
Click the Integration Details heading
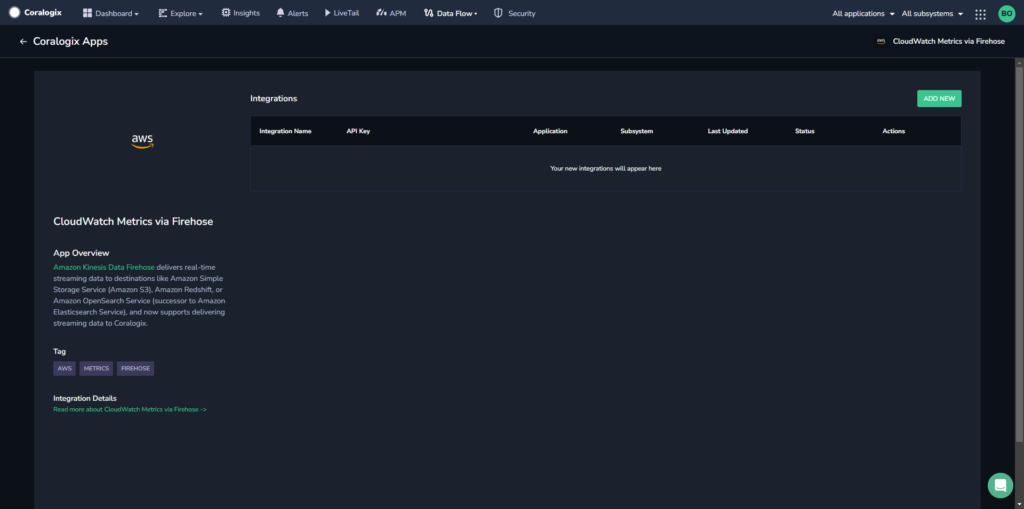[85, 398]
